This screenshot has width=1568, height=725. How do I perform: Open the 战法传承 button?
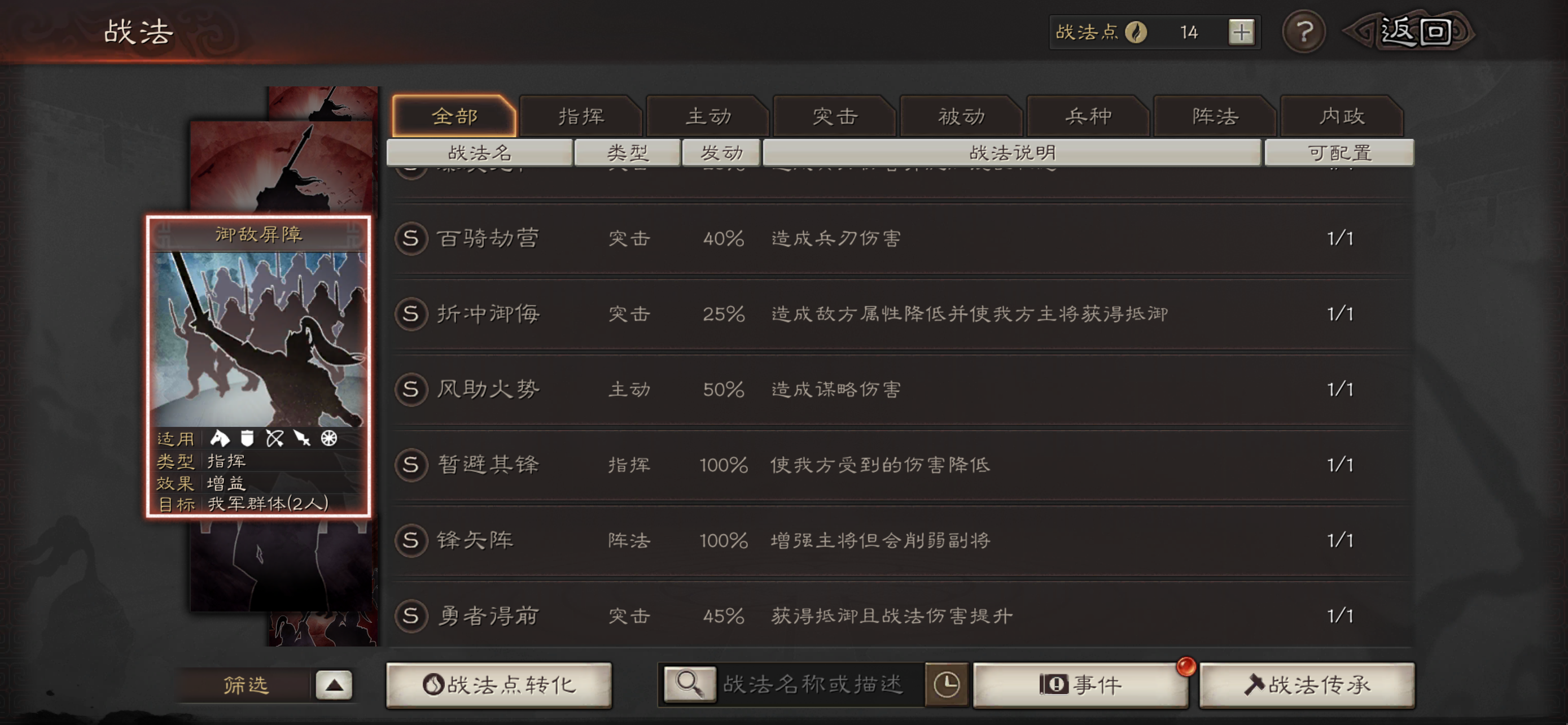tap(1307, 685)
